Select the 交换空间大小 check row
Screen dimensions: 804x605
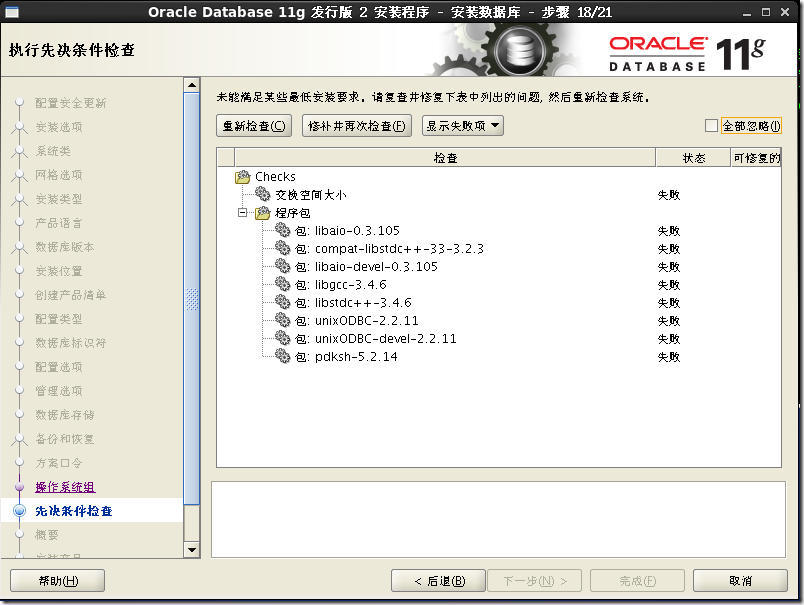pyautogui.click(x=499, y=195)
